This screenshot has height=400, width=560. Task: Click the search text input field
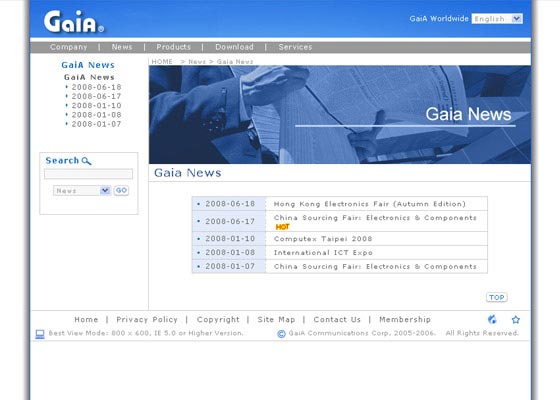coord(89,174)
